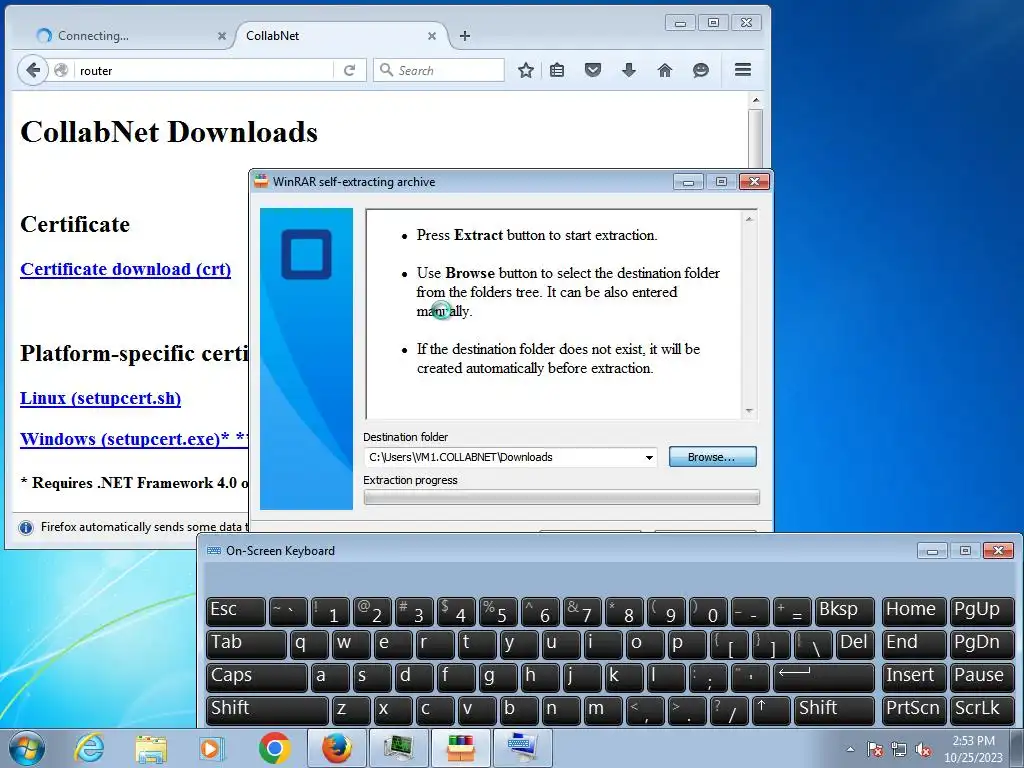This screenshot has height=768, width=1024.
Task: Click the volume icon in system tray
Action: click(923, 750)
